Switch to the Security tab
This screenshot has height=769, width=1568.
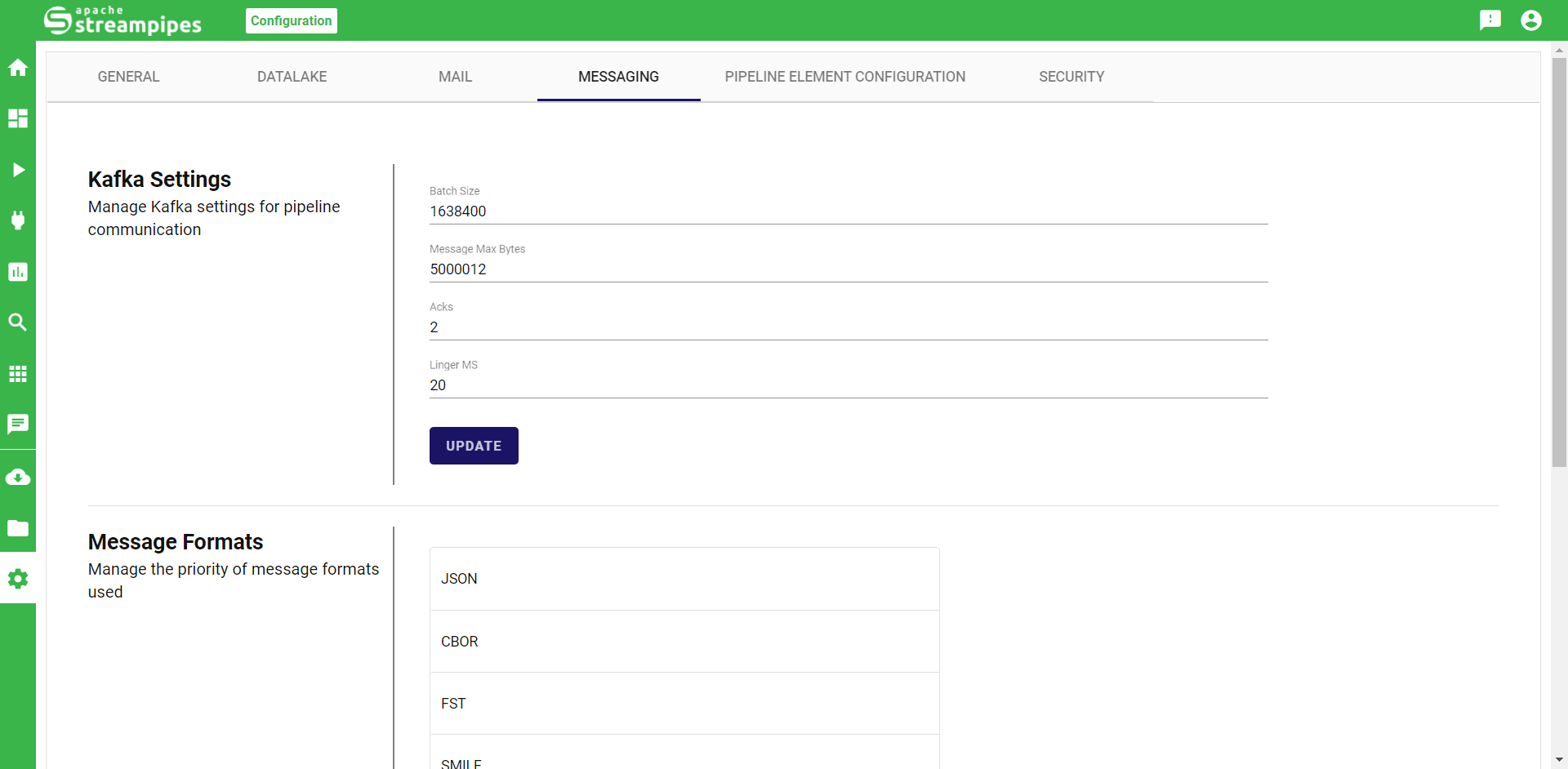point(1071,77)
